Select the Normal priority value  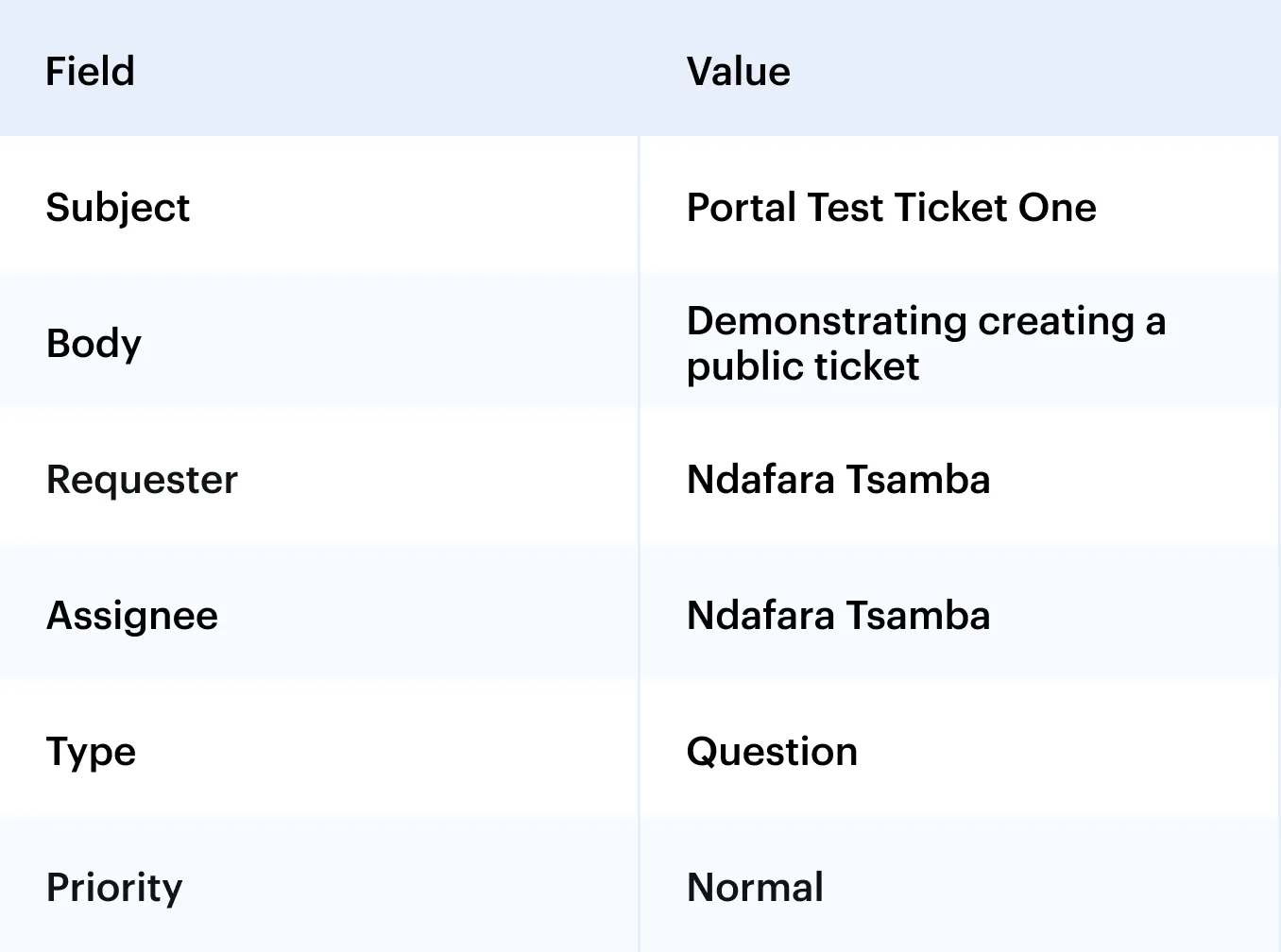click(755, 888)
